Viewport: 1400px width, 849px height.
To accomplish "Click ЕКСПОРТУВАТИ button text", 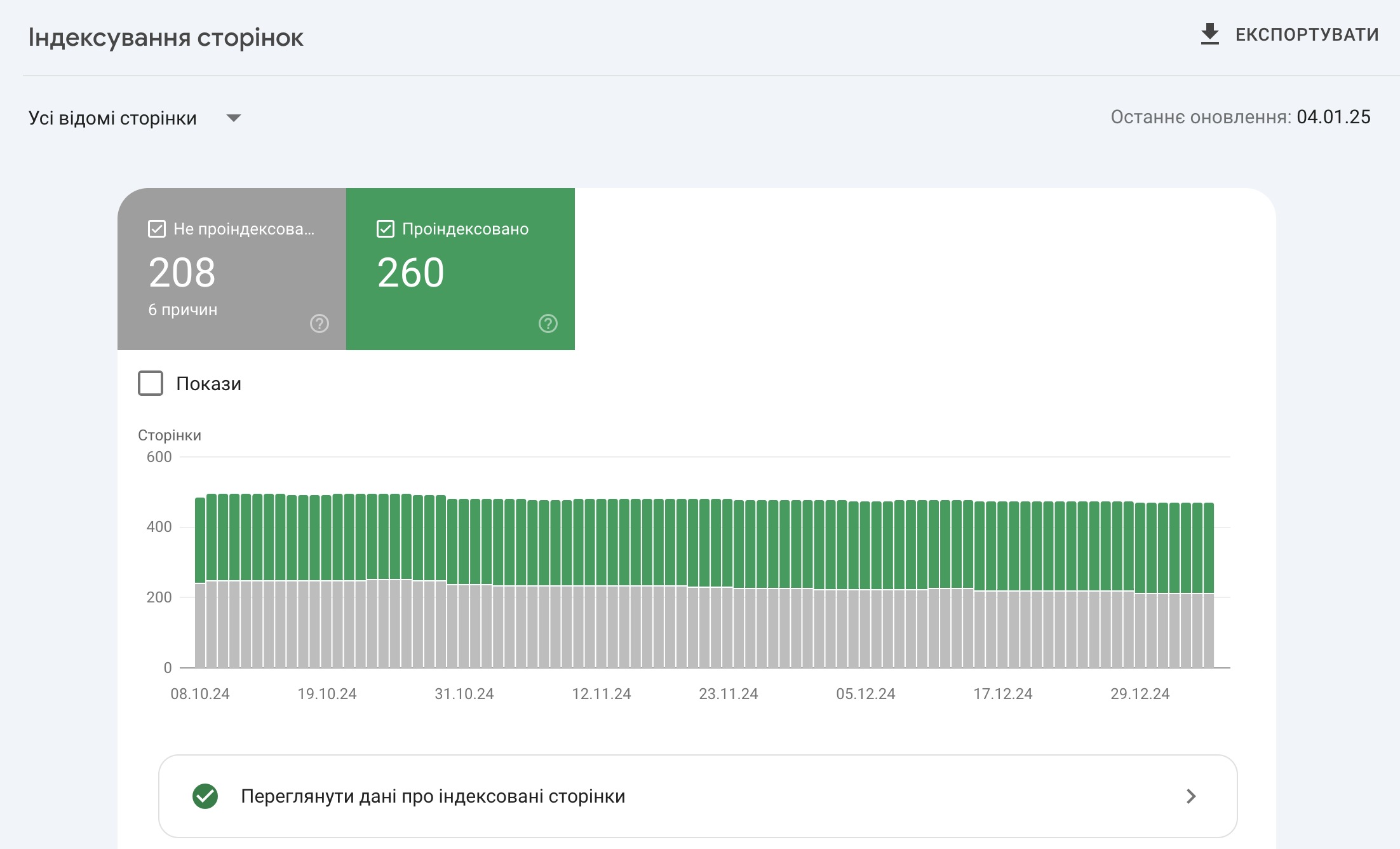I will pos(1307,34).
